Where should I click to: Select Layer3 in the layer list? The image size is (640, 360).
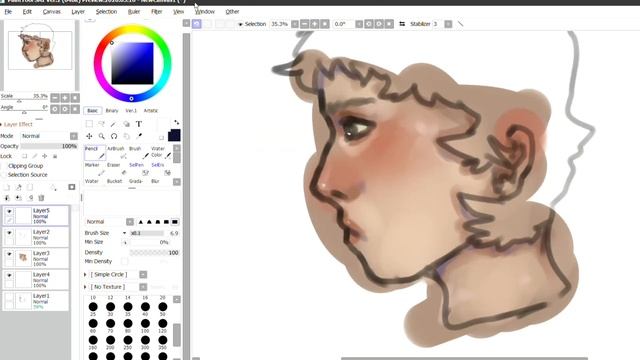coord(36,258)
